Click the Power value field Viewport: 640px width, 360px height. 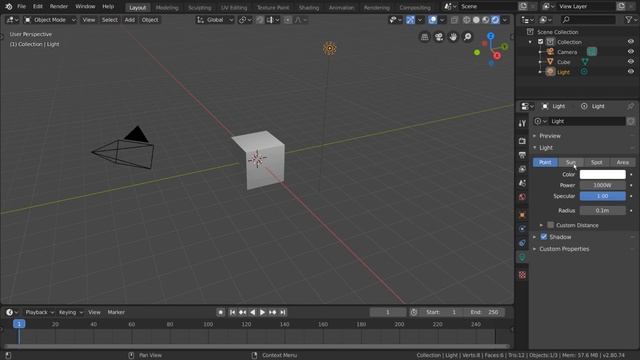[602, 185]
